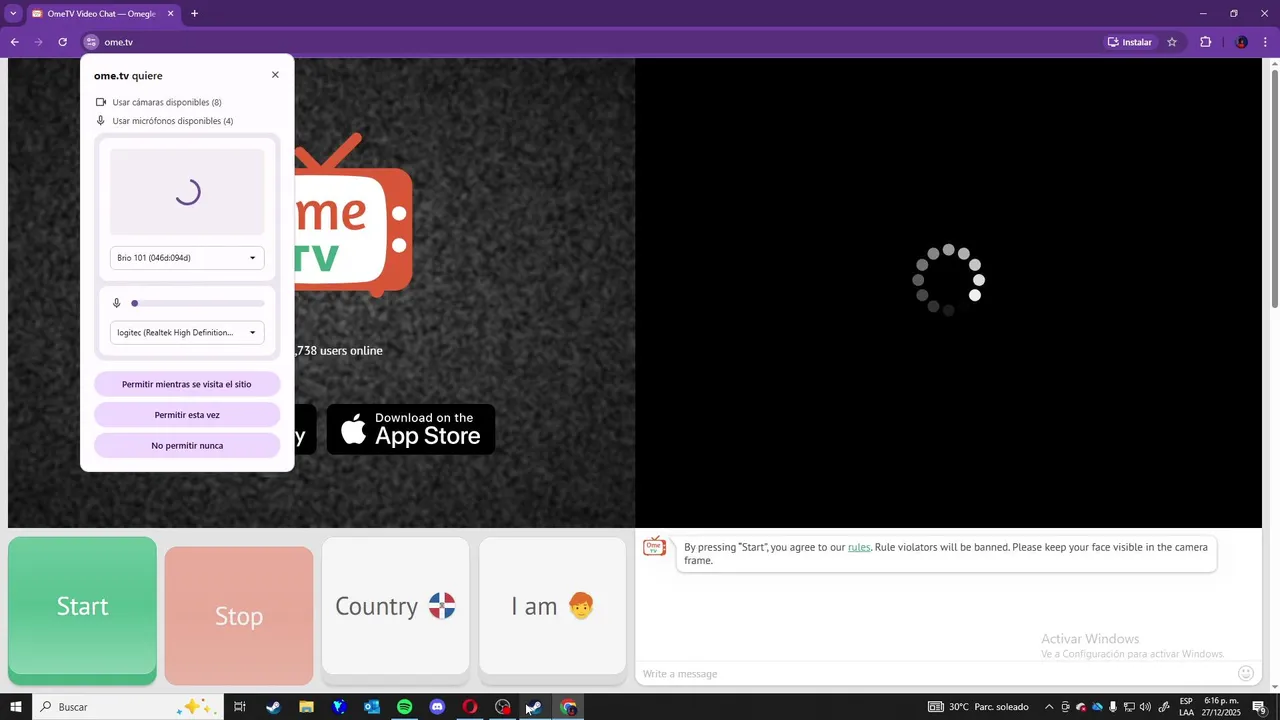Open the Windows notification center

pos(1259,707)
